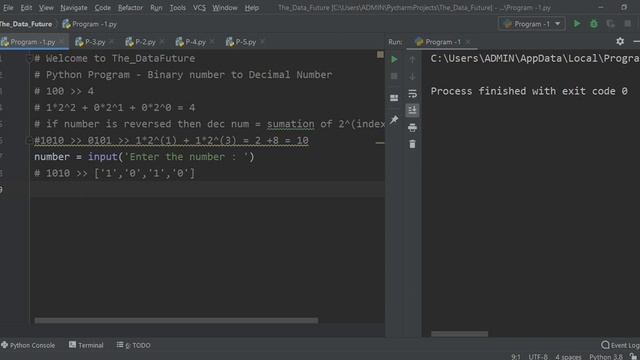Open the Edit menu
Viewport: 640px width, 360px height.
click(26, 8)
